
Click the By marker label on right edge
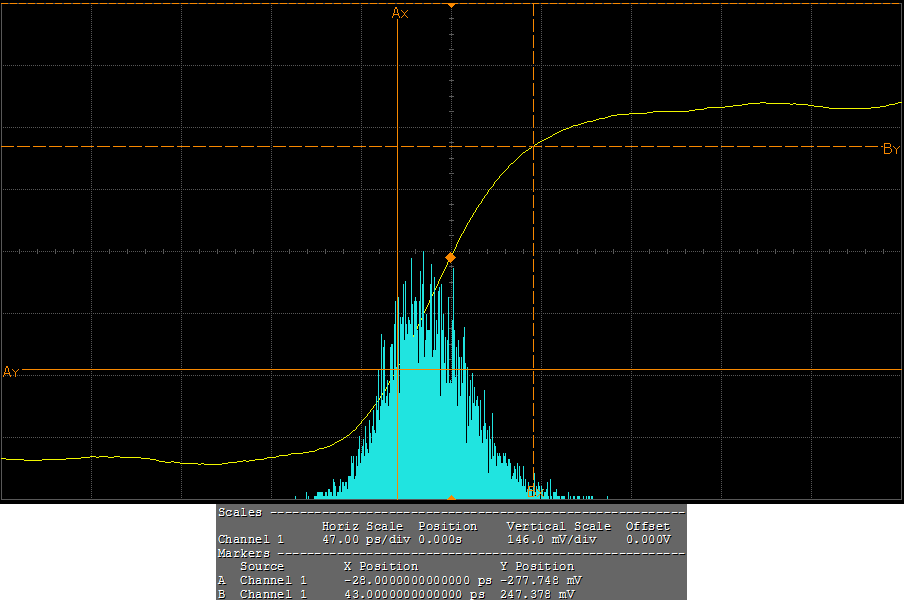click(x=891, y=149)
